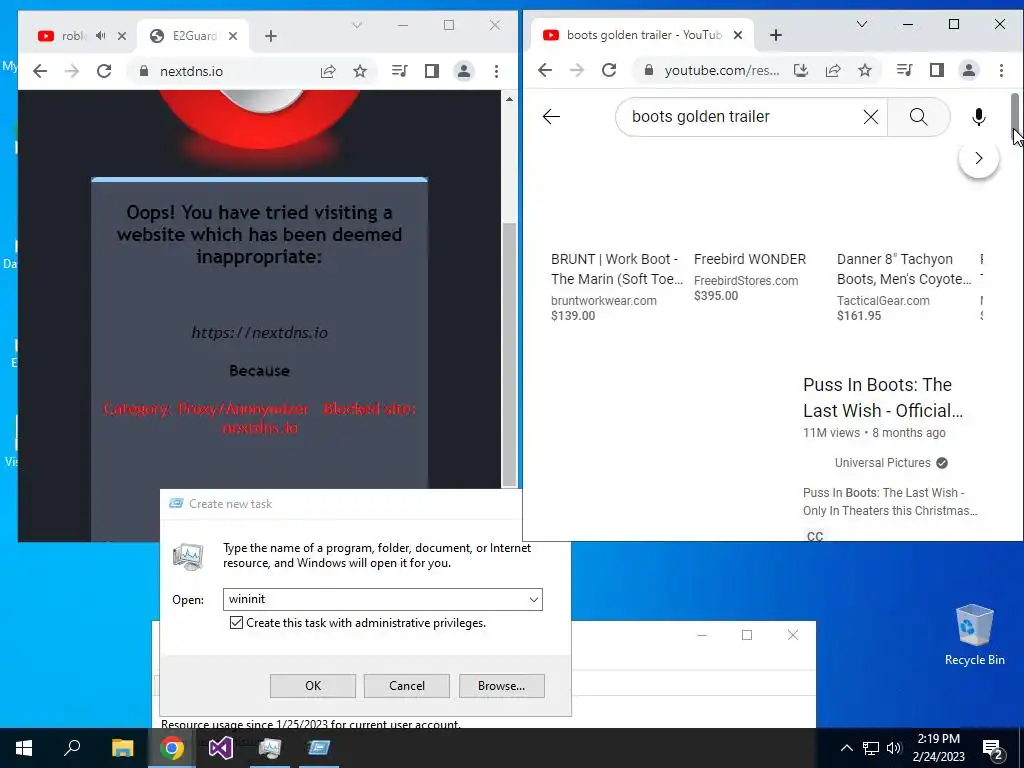Start YouTube voice search with microphone

pos(978,117)
